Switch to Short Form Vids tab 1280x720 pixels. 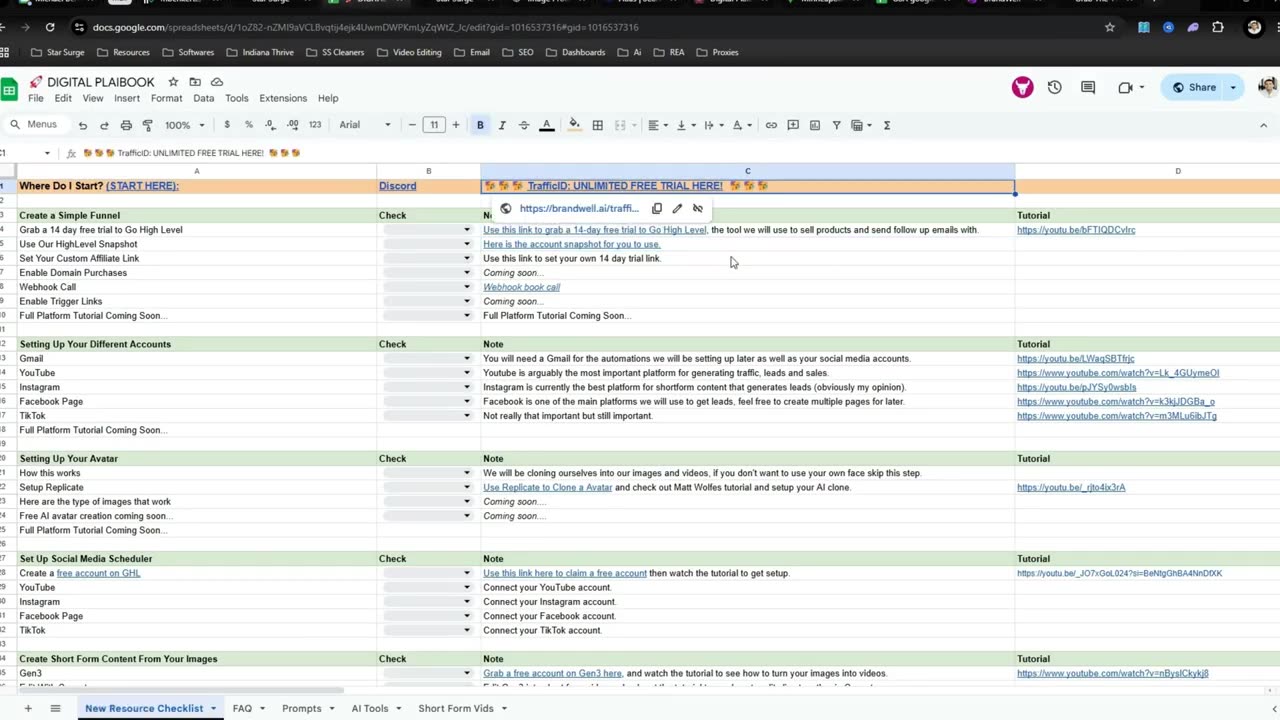[456, 708]
